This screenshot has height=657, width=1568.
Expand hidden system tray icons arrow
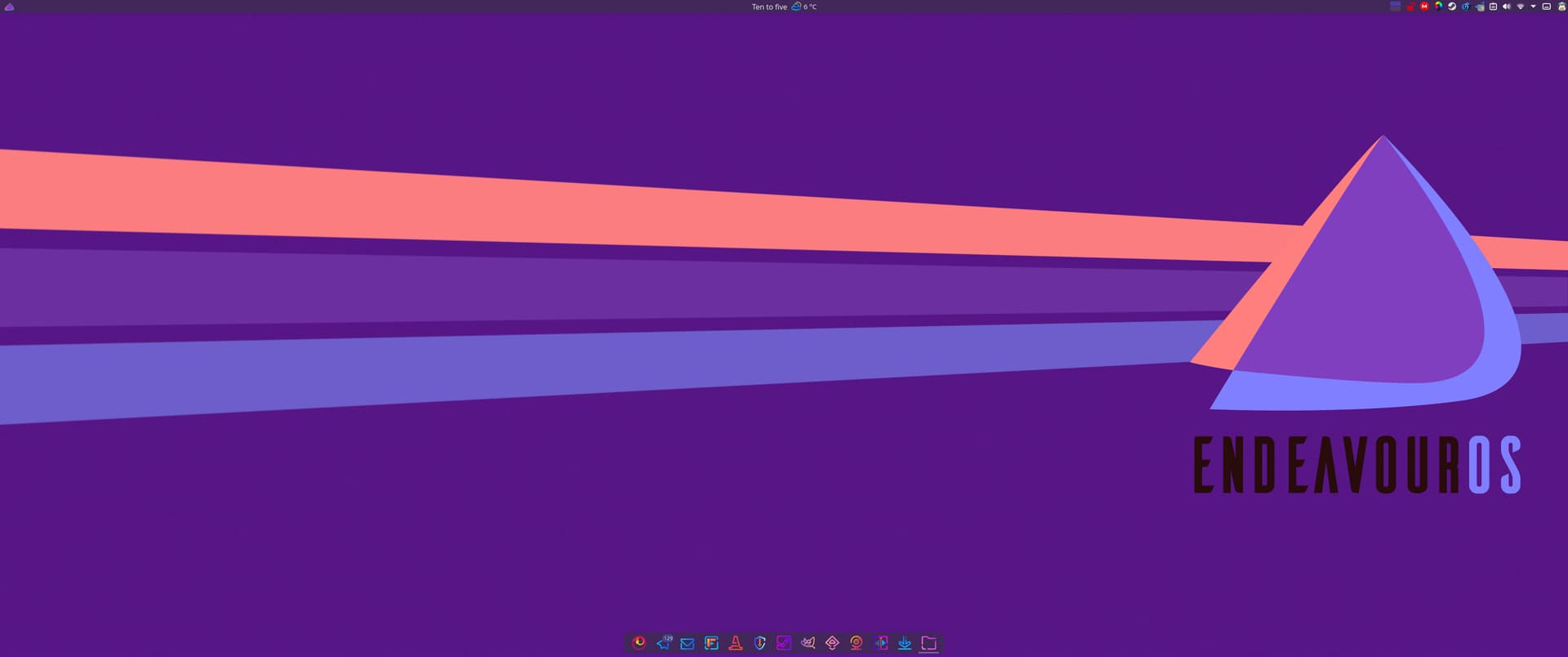click(1534, 7)
